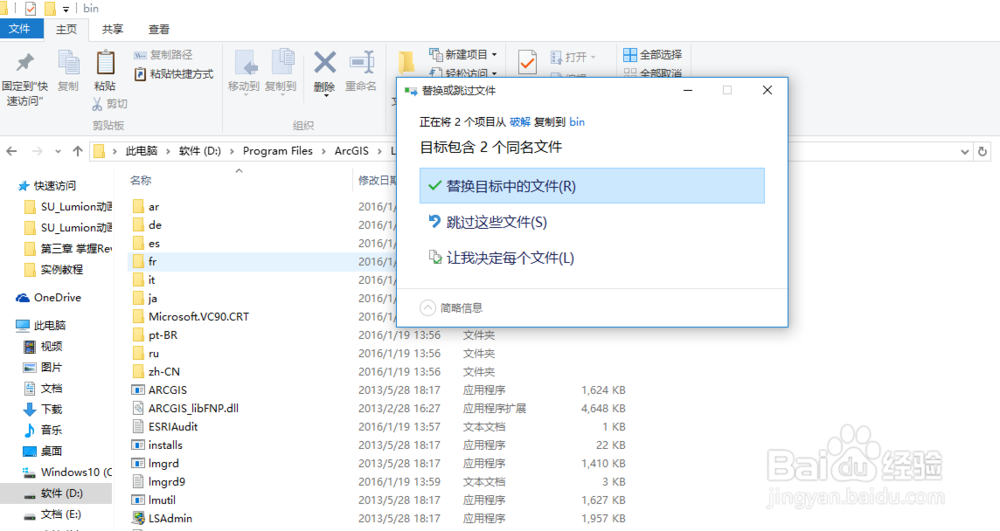Viewport: 1000px width, 531px height.
Task: Click the bin destination link in dialog
Action: (x=577, y=122)
